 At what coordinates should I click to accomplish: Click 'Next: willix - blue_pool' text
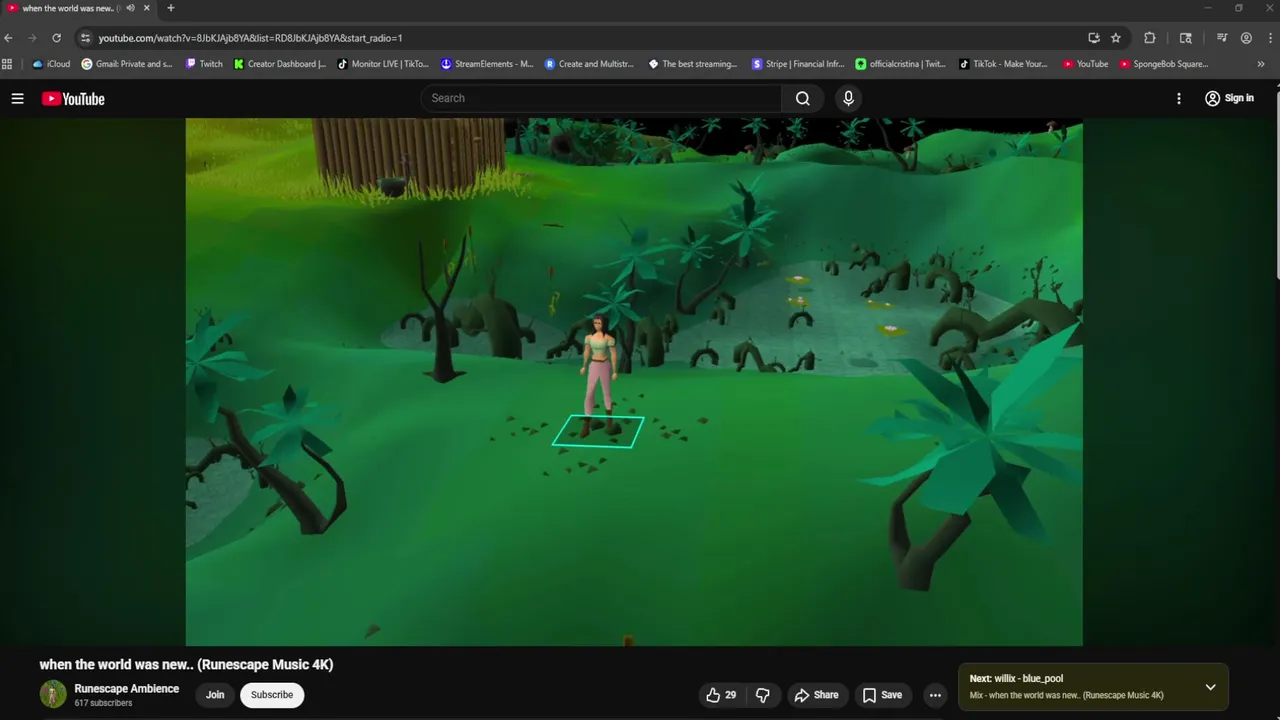(1016, 678)
